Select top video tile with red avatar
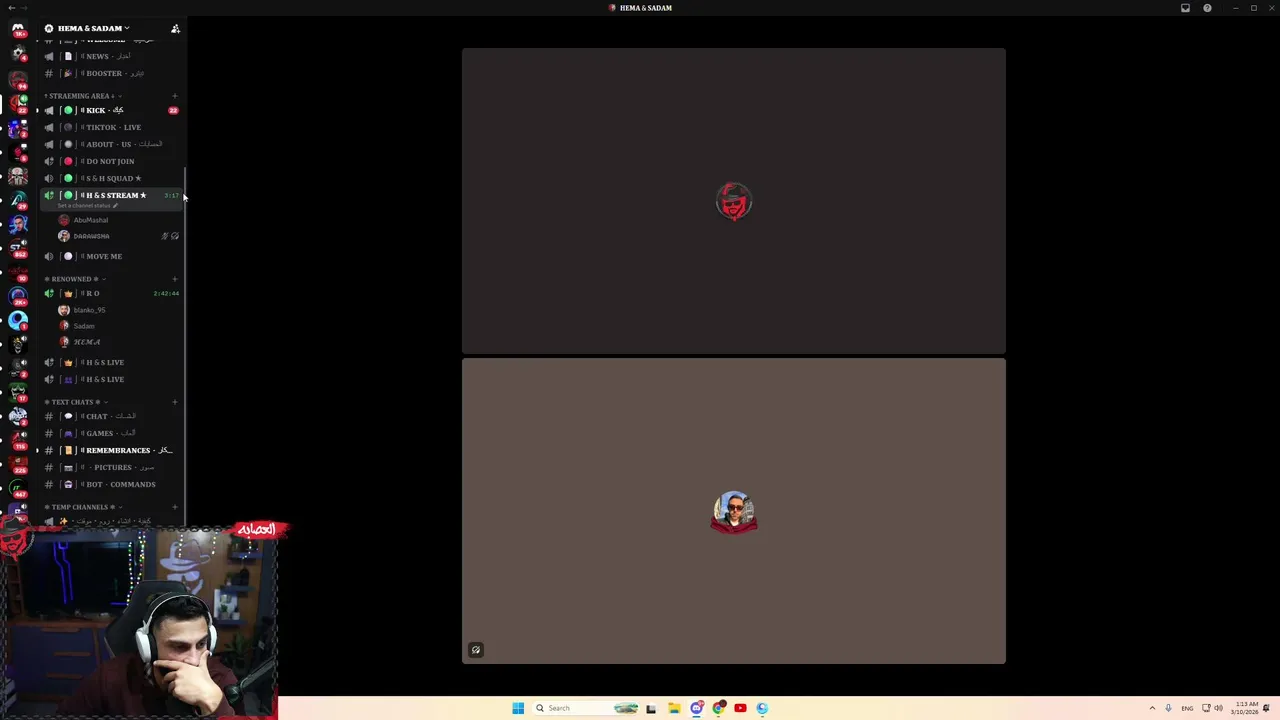Image resolution: width=1280 pixels, height=720 pixels. click(x=734, y=201)
